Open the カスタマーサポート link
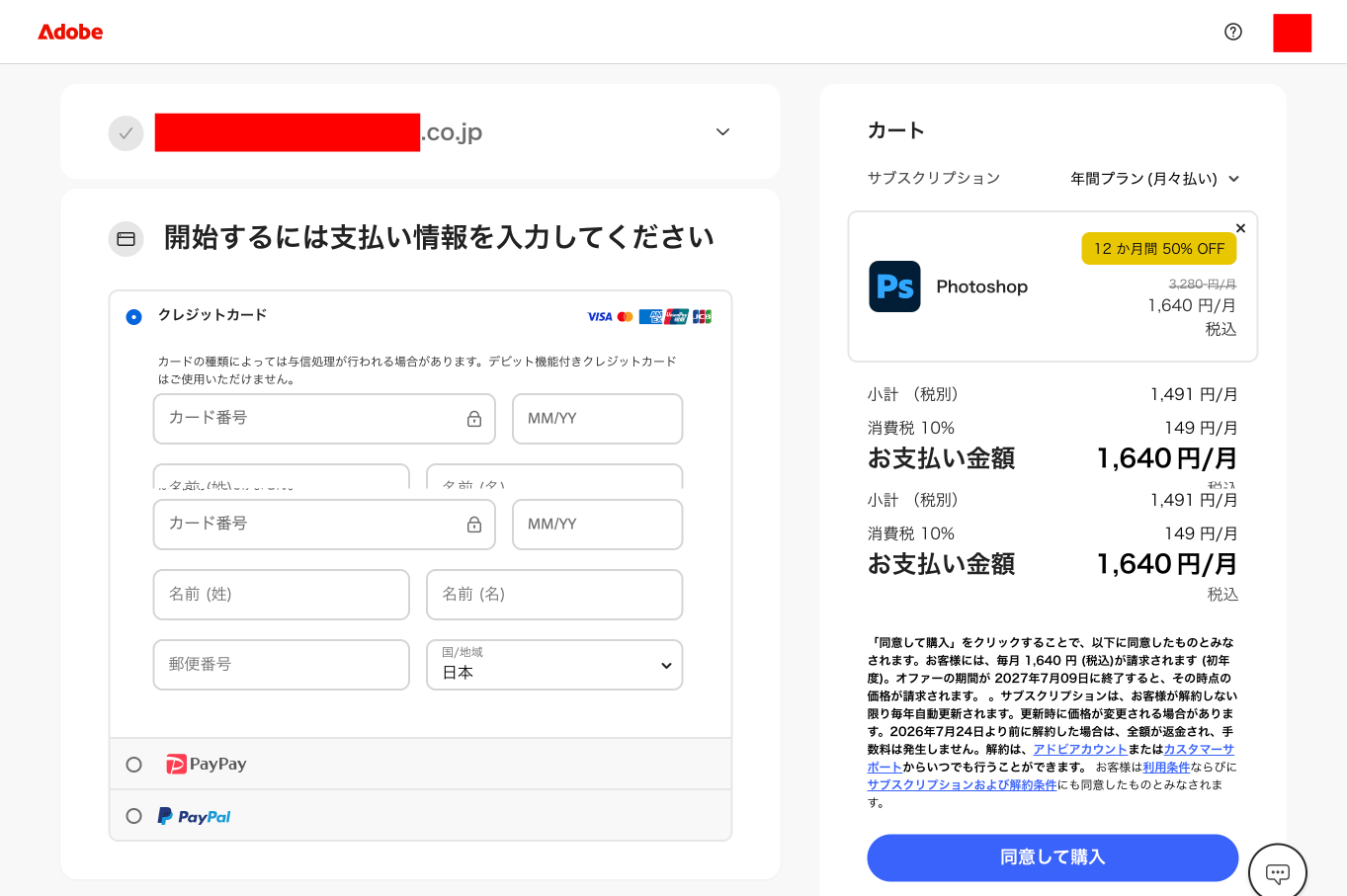The width and height of the screenshot is (1347, 896). click(x=1199, y=750)
